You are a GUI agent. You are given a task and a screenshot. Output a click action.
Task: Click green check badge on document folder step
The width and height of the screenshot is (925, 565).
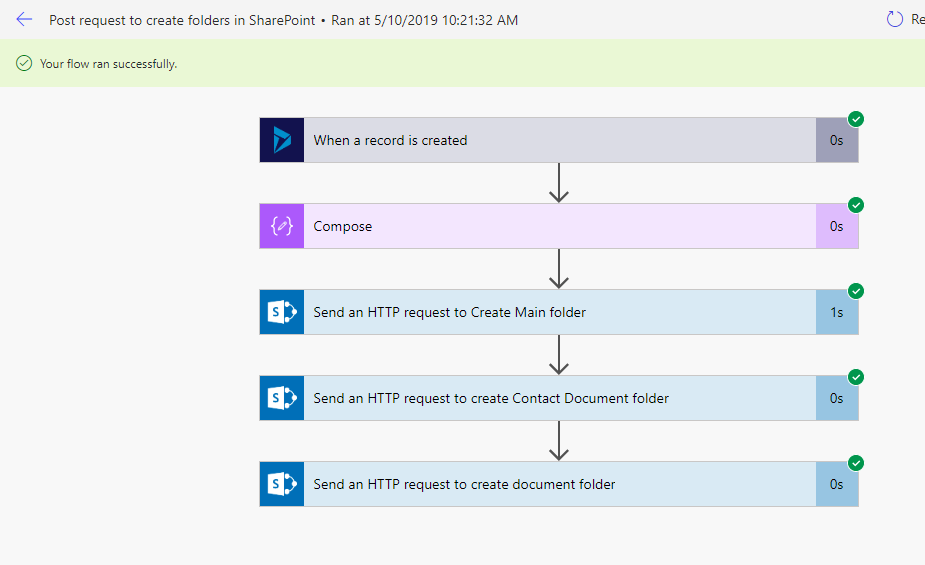point(856,463)
